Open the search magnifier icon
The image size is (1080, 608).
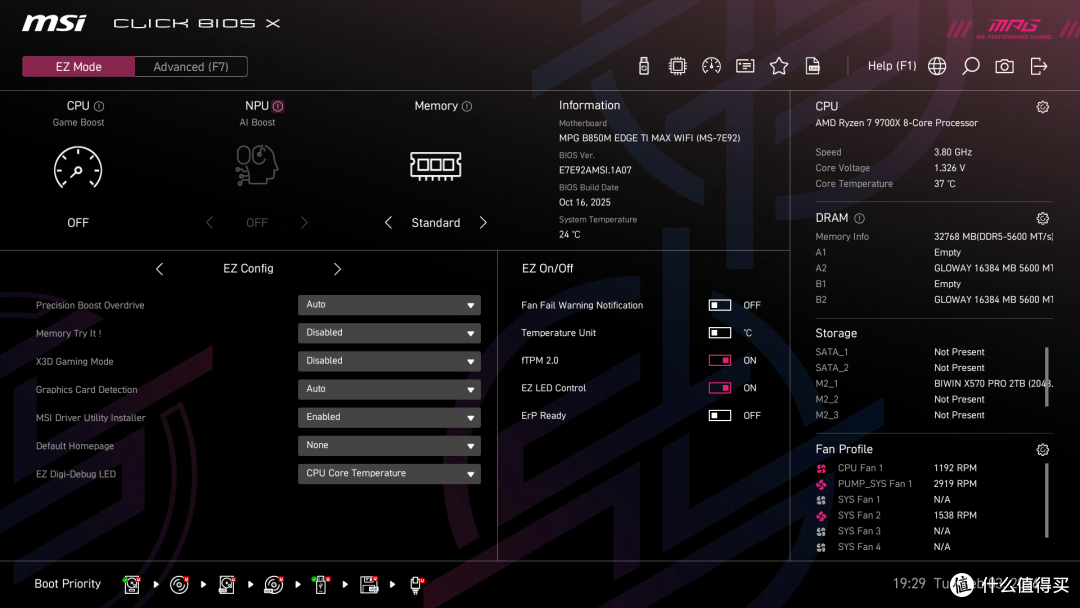tap(970, 66)
